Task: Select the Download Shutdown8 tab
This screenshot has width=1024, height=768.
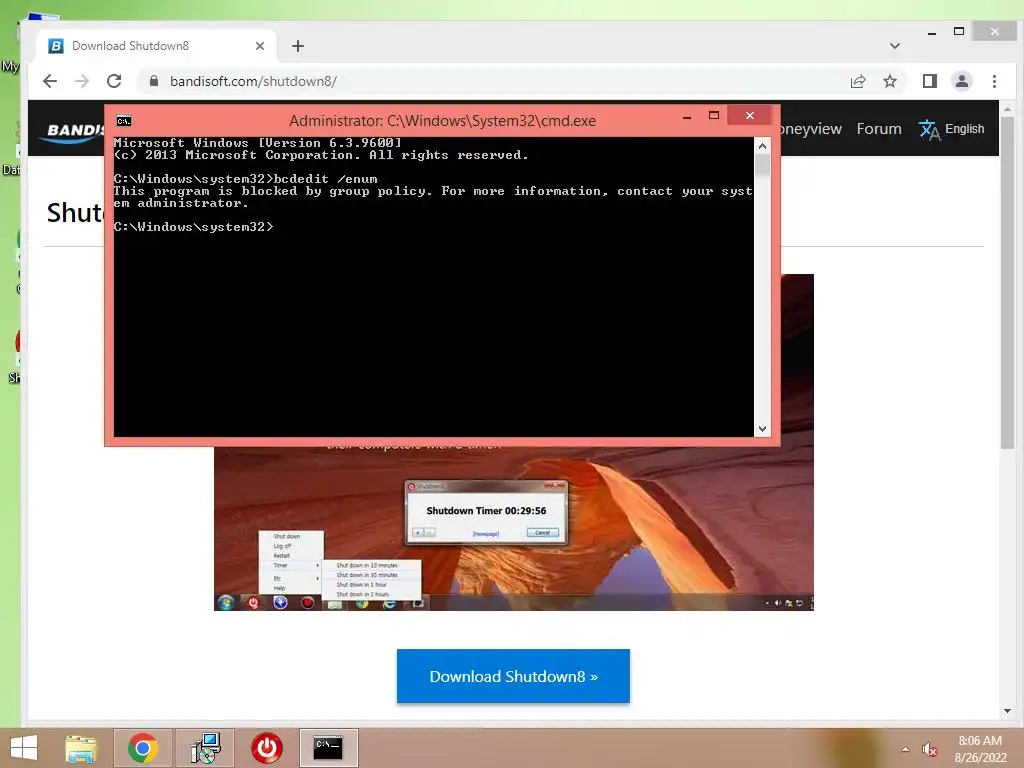Action: click(157, 46)
